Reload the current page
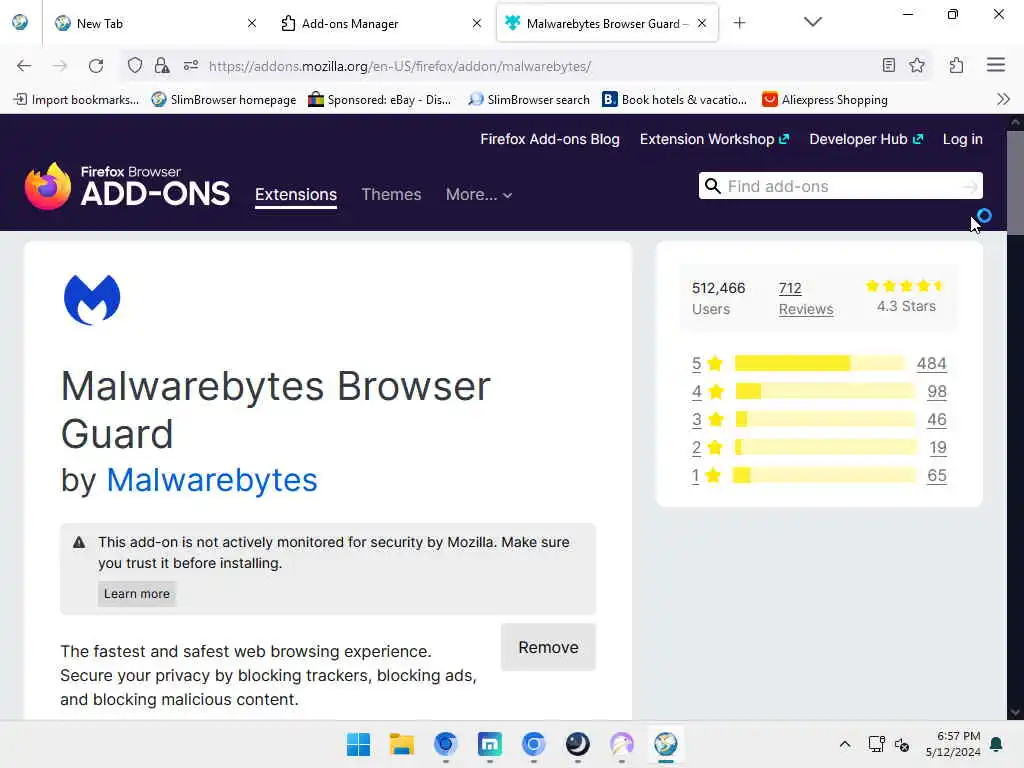1024x768 pixels. point(96,66)
